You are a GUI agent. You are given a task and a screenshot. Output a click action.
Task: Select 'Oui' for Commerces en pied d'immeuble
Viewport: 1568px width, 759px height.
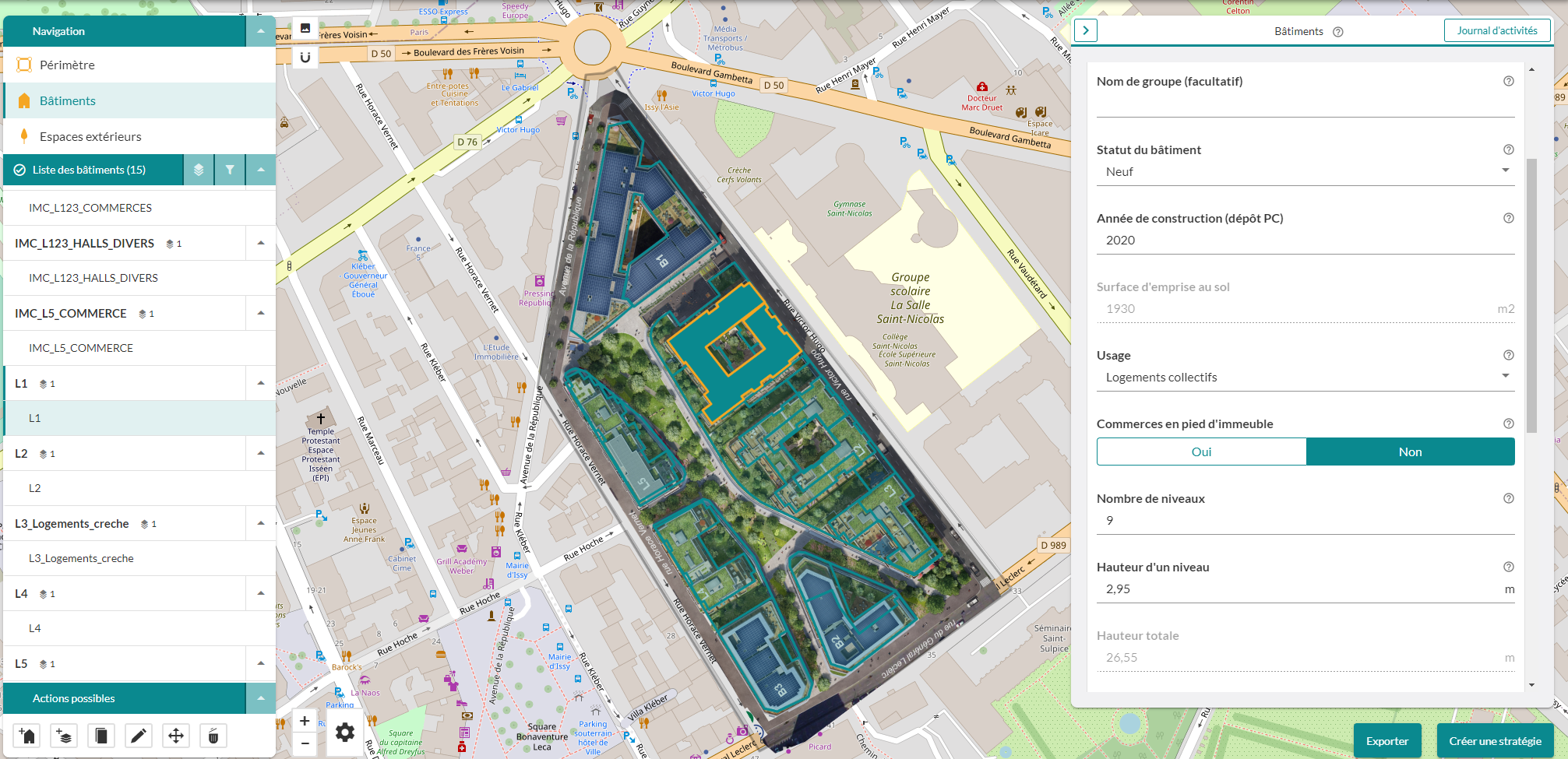tap(1201, 452)
